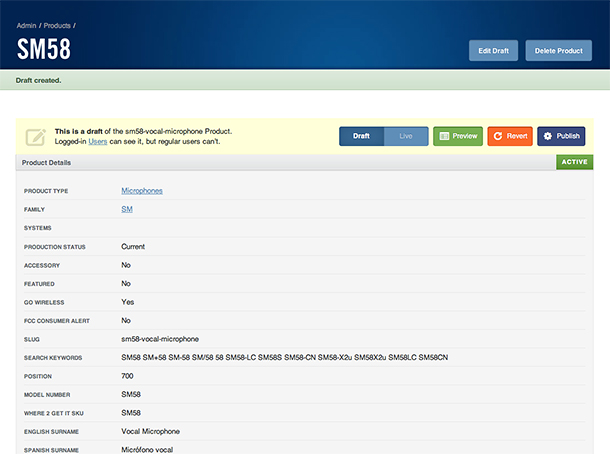Click the Where 2 Get It SKU value
Image resolution: width=610 pixels, height=454 pixels.
[x=131, y=413]
